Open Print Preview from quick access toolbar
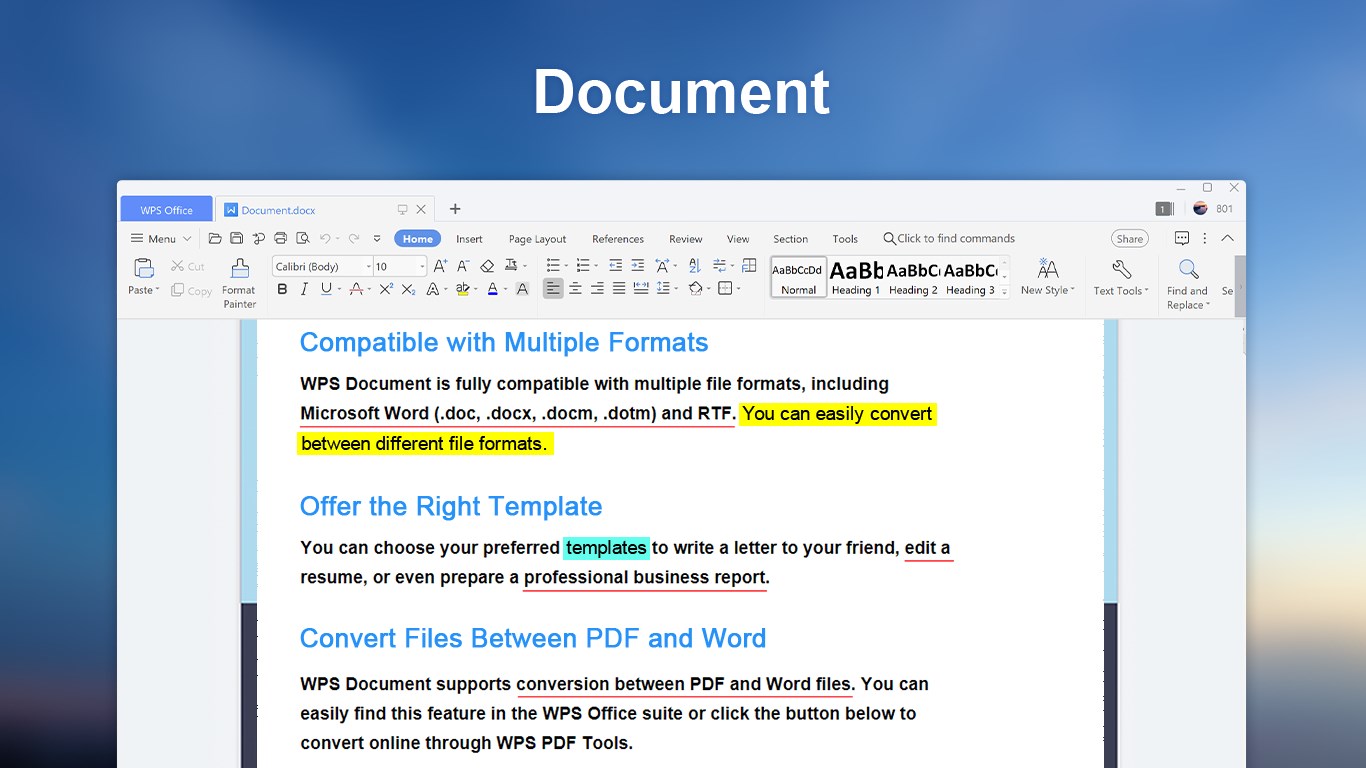 [302, 238]
